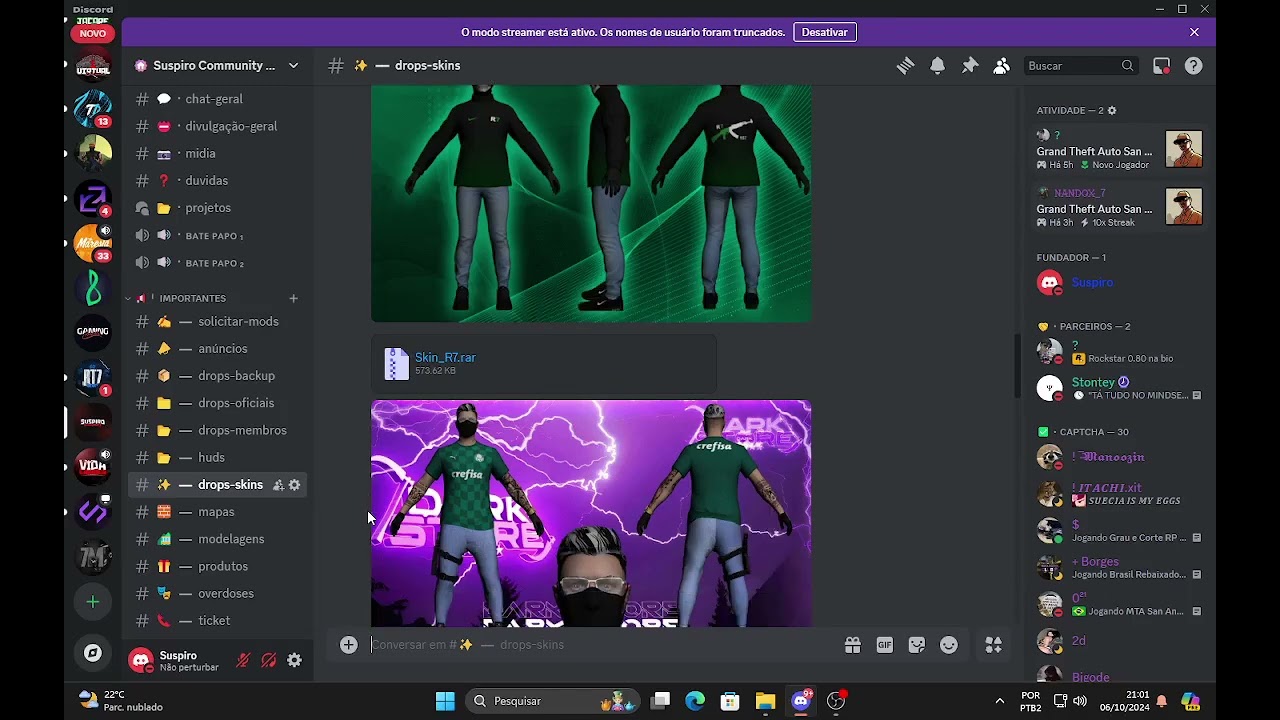Open the modelagens channel
The height and width of the screenshot is (720, 1280).
(218, 539)
